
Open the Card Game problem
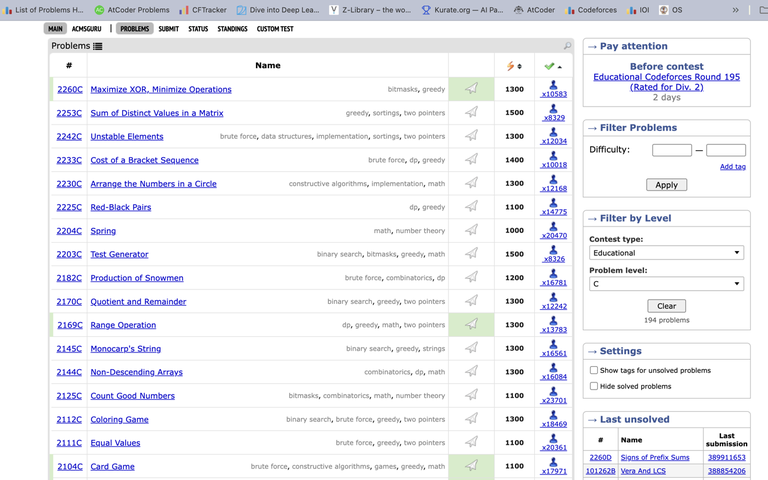[112, 466]
